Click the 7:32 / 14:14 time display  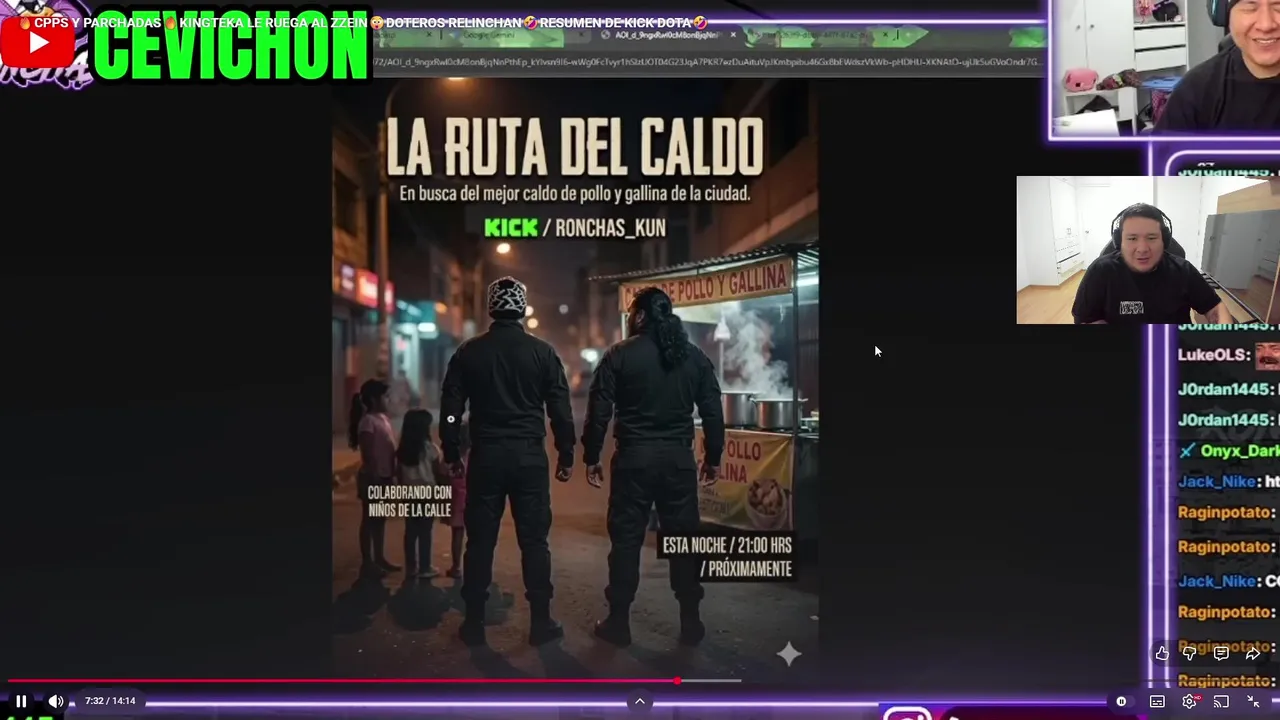click(x=110, y=701)
